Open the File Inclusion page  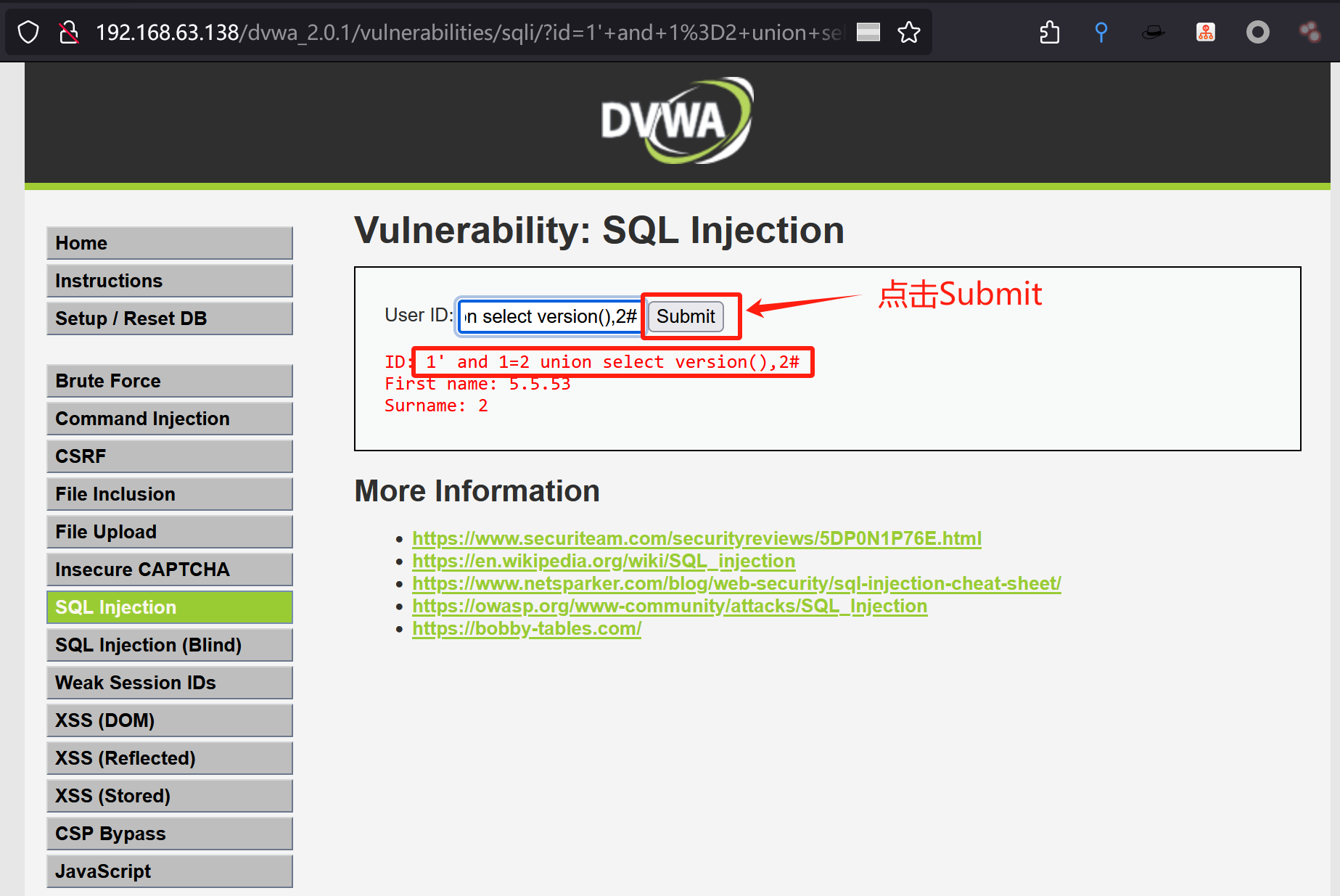(x=170, y=494)
